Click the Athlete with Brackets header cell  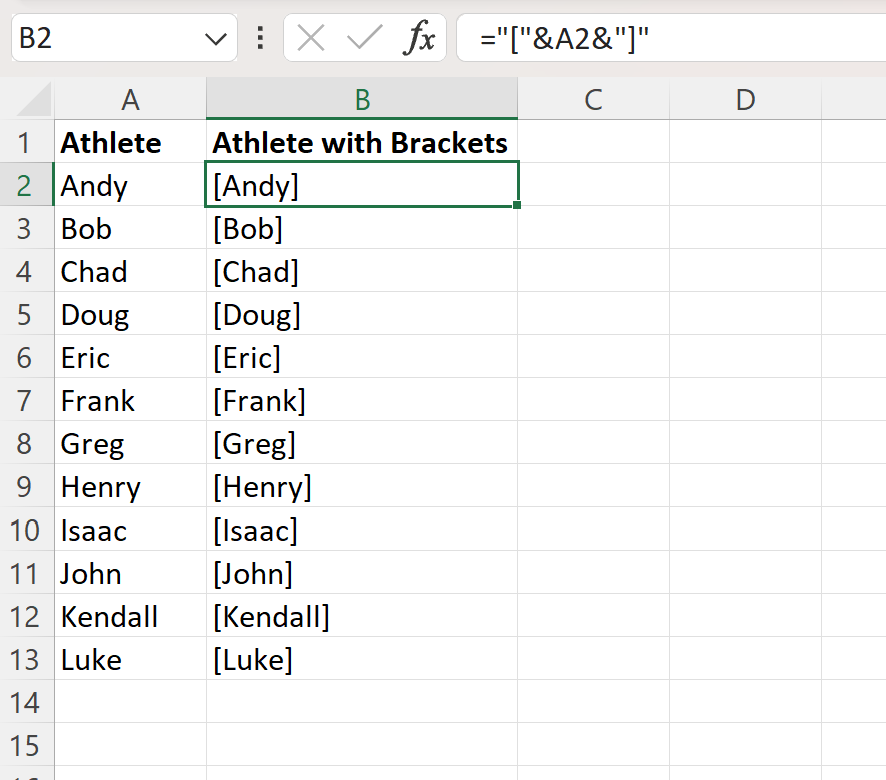pyautogui.click(x=360, y=142)
